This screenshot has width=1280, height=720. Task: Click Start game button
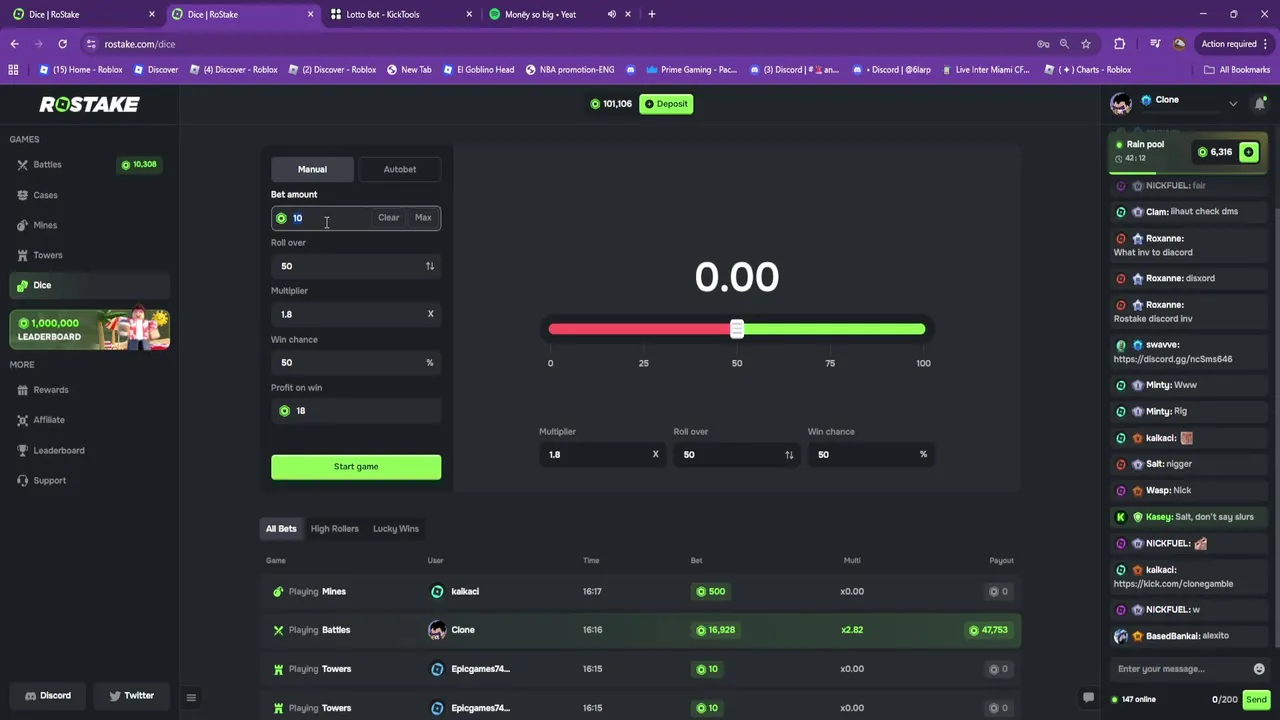tap(356, 467)
